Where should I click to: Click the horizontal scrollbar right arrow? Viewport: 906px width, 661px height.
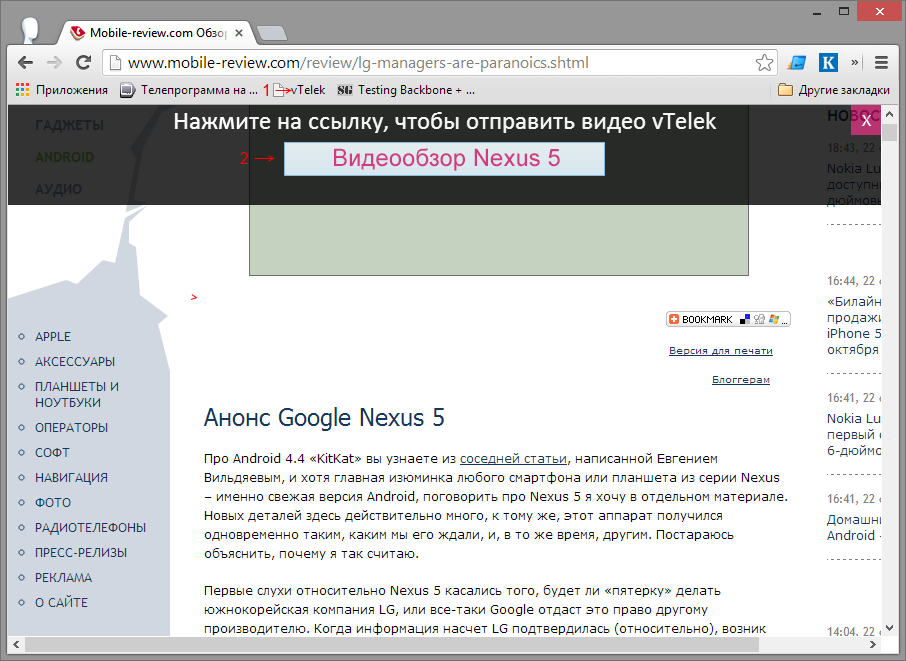coord(873,644)
